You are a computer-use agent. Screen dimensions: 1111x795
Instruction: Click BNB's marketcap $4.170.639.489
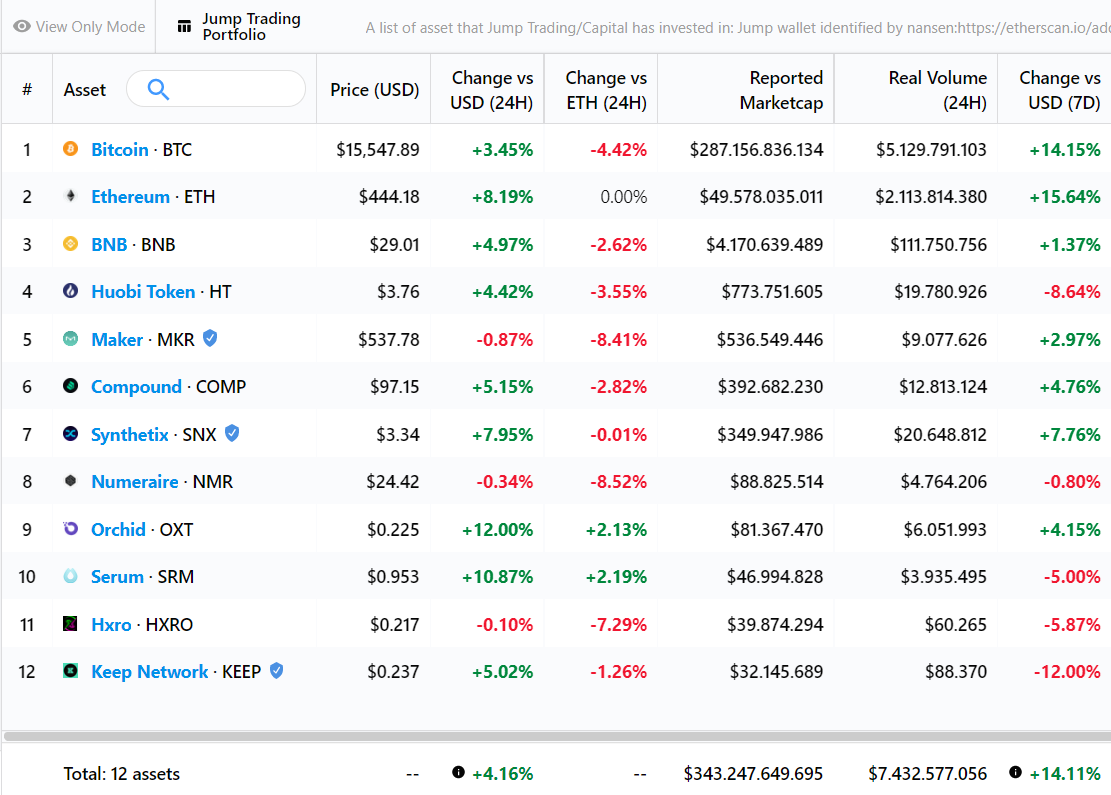pos(765,244)
